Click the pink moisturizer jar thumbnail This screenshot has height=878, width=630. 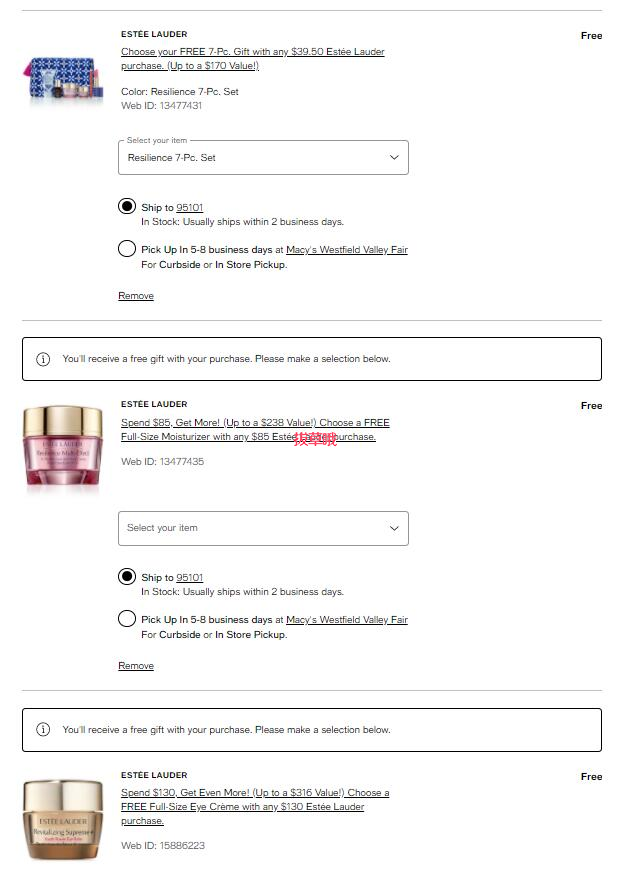point(63,449)
